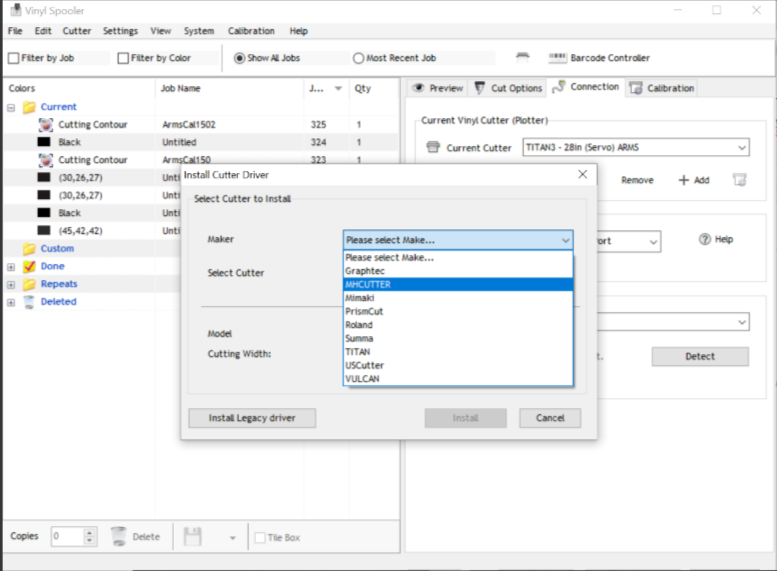The height and width of the screenshot is (571, 777).
Task: Increase Copies with the up stepper
Action: click(89, 532)
